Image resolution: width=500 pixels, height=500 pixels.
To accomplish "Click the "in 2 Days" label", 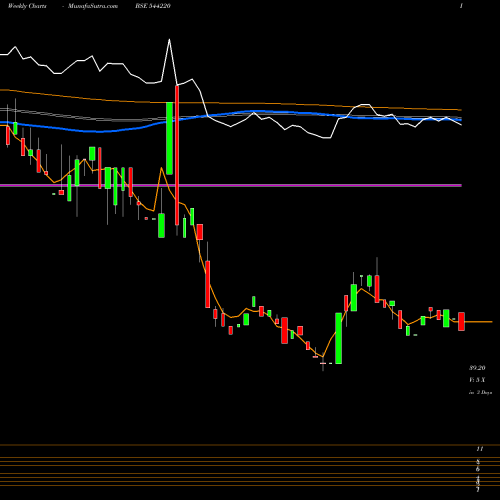I will 480,393.
